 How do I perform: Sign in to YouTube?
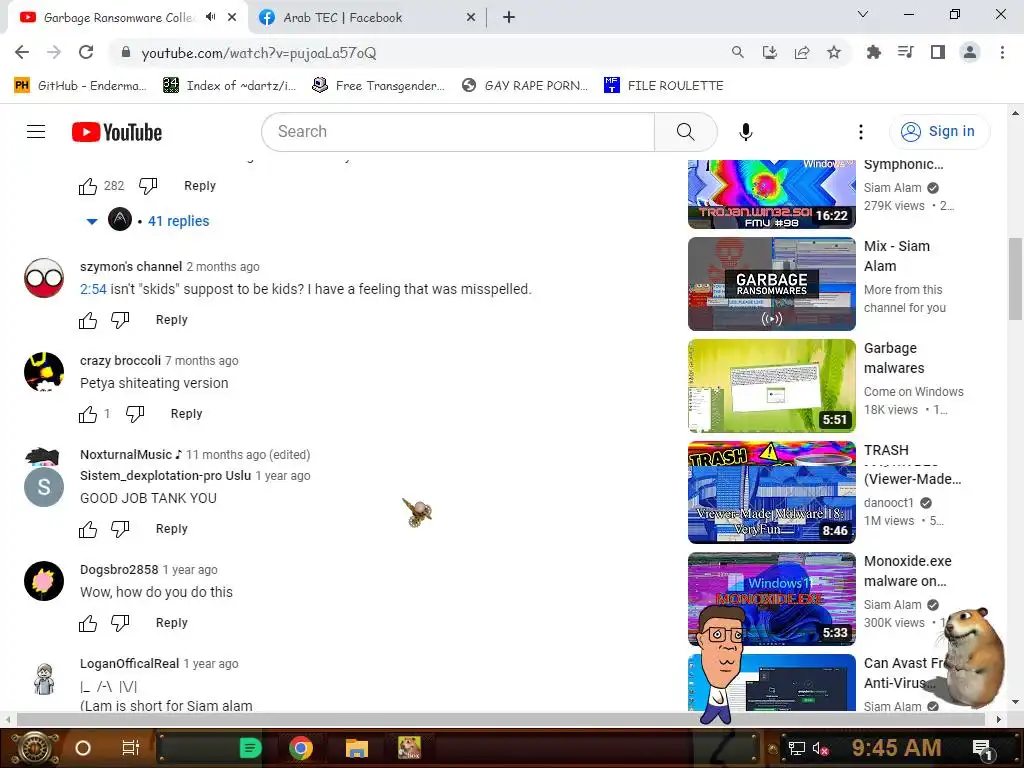click(x=939, y=132)
